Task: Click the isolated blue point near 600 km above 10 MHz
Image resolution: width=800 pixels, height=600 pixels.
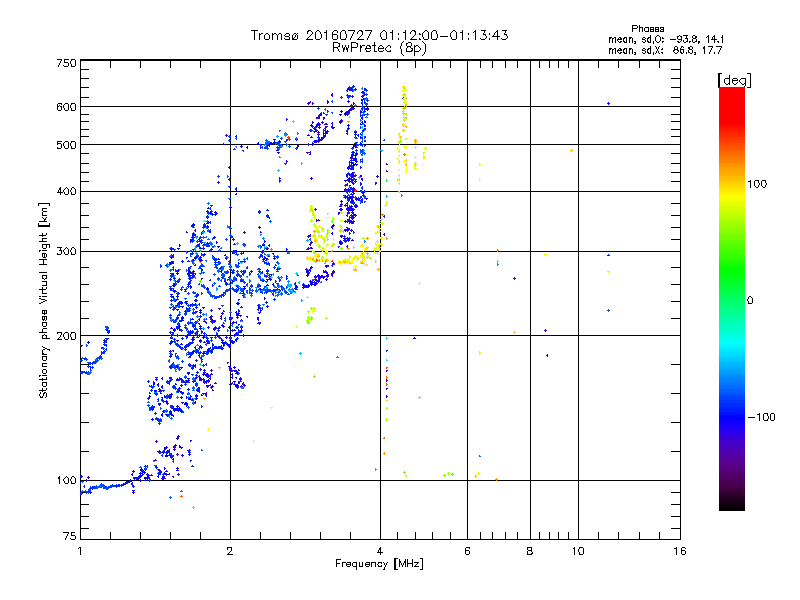Action: (608, 104)
